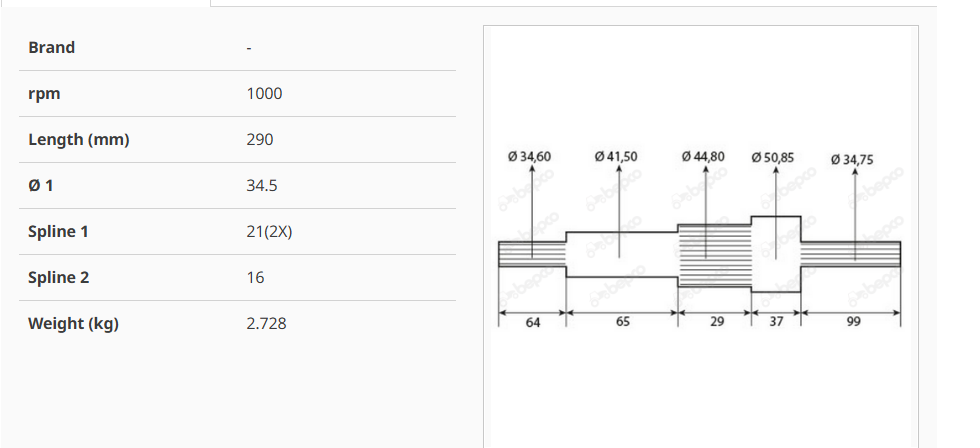Click the 64 length dimension in drawing
Viewport: 980px width, 448px height.
531,322
